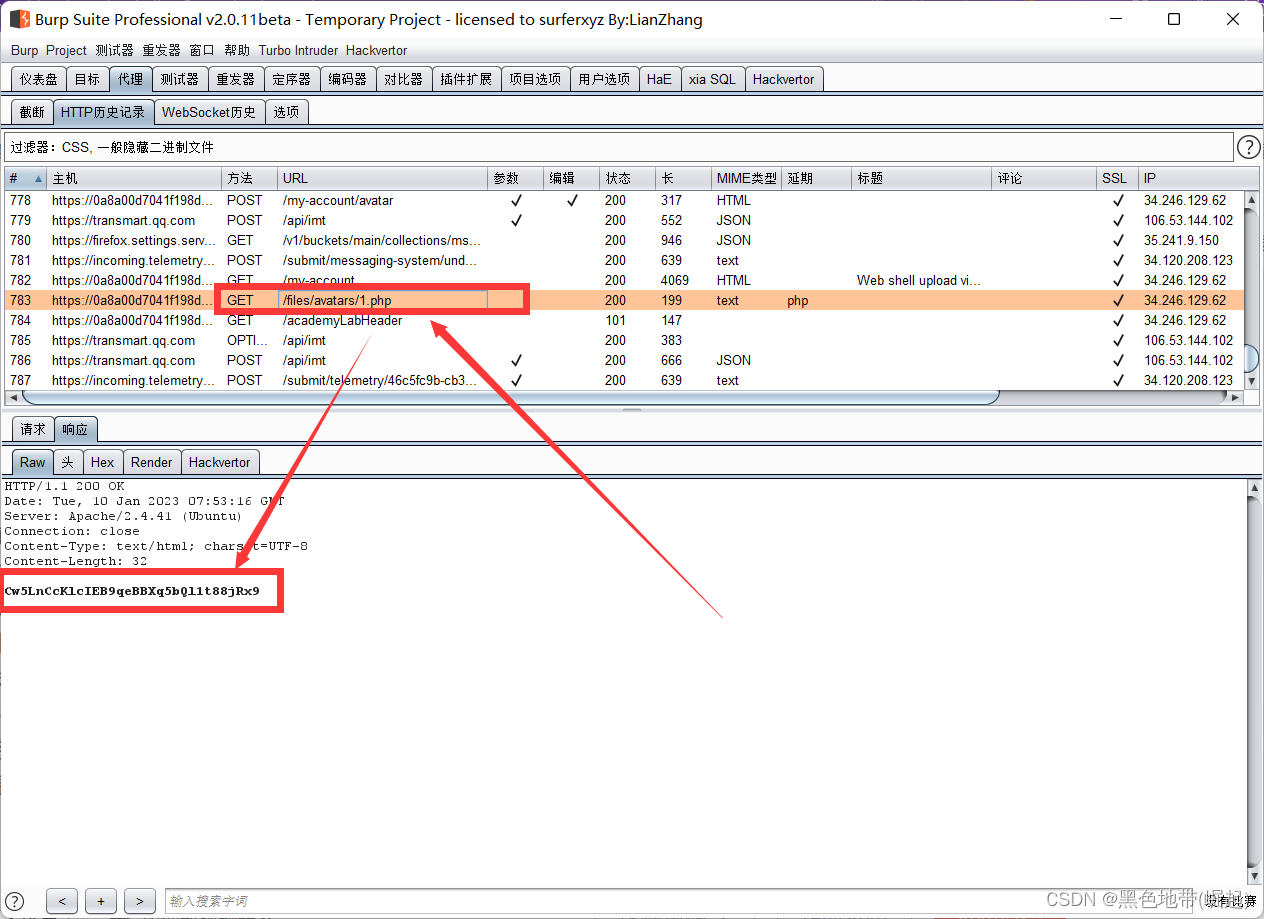Click the response pane vertical scrollbar
The image size is (1264, 919).
click(1254, 683)
